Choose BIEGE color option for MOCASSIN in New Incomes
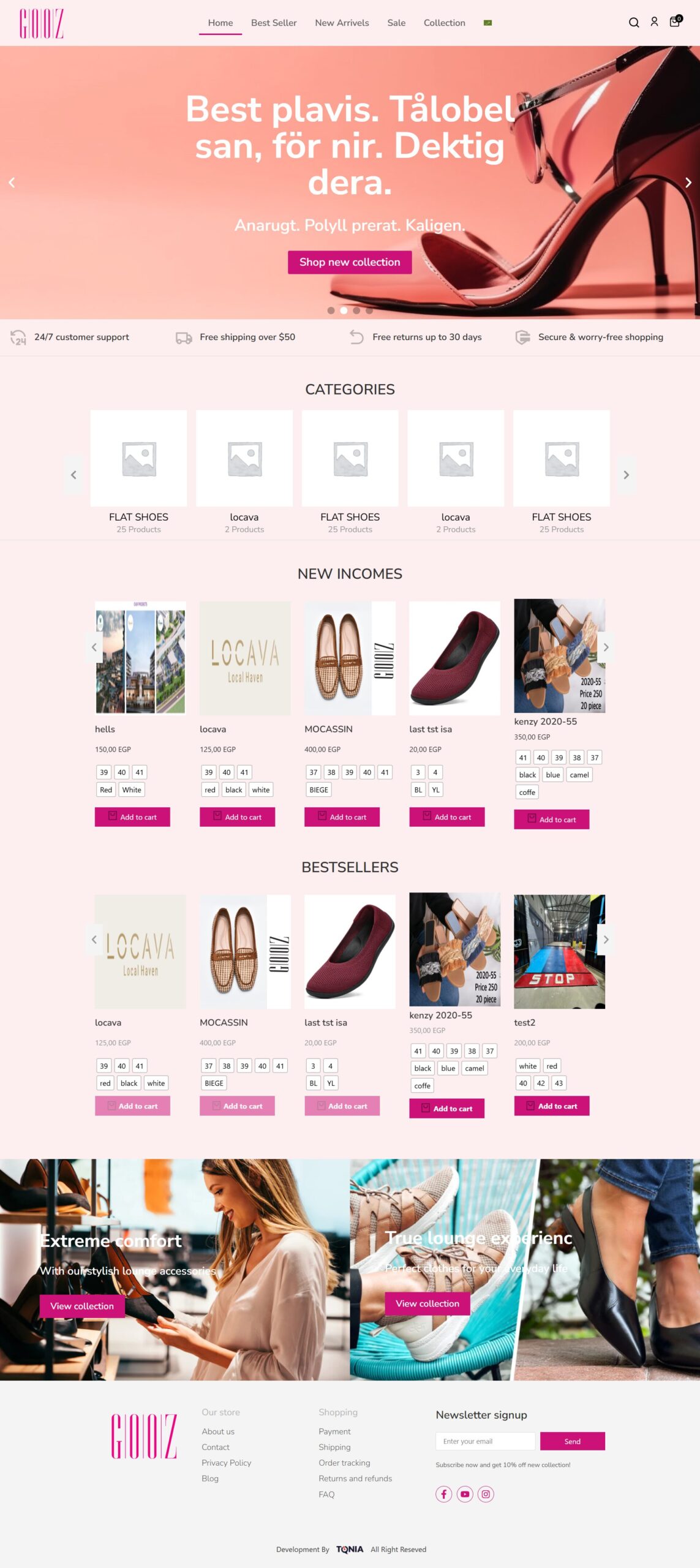 [x=318, y=790]
